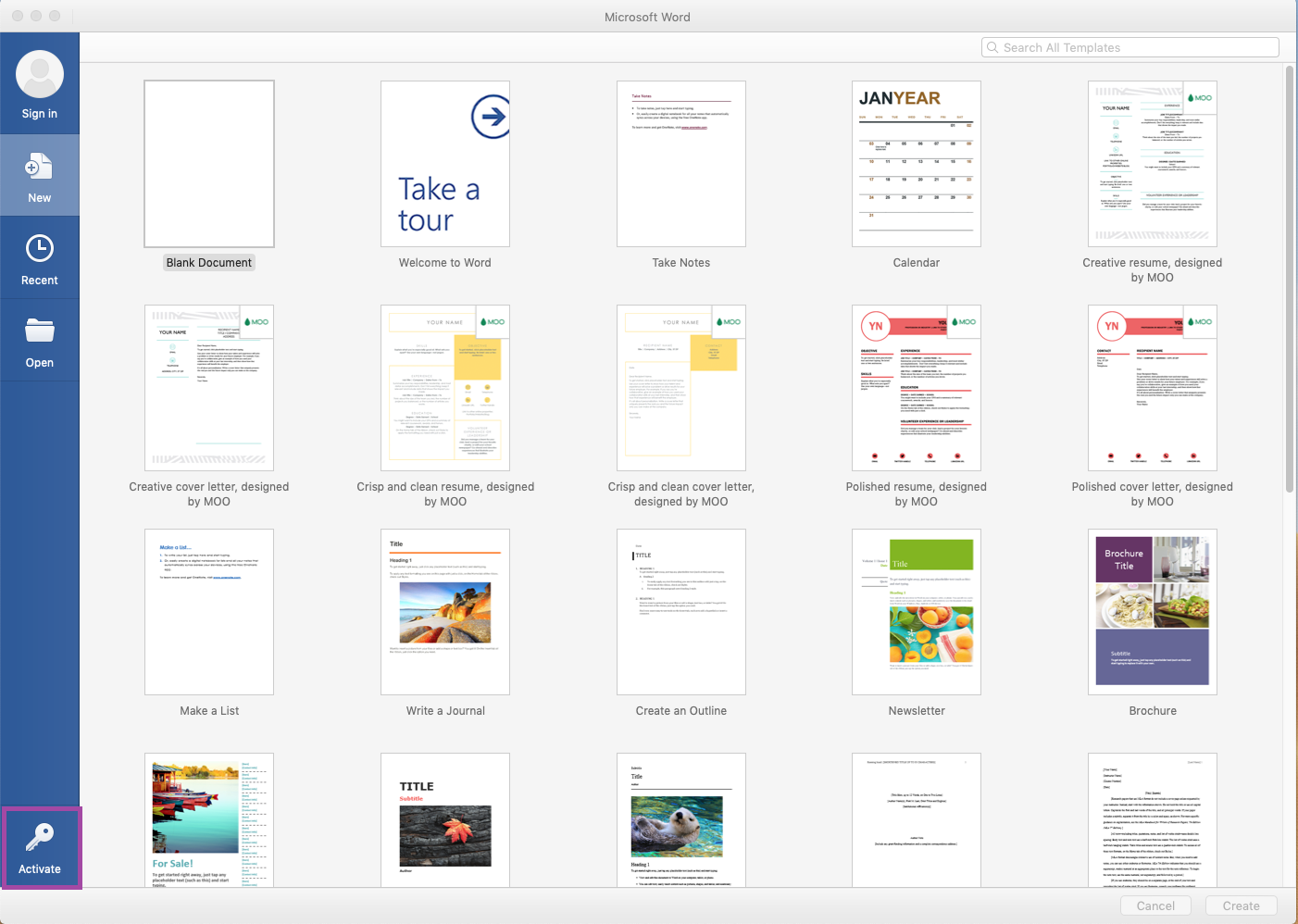Screen dimensions: 1298x924
Task: Choose the Creative cover letter thumbnail
Action: click(209, 388)
